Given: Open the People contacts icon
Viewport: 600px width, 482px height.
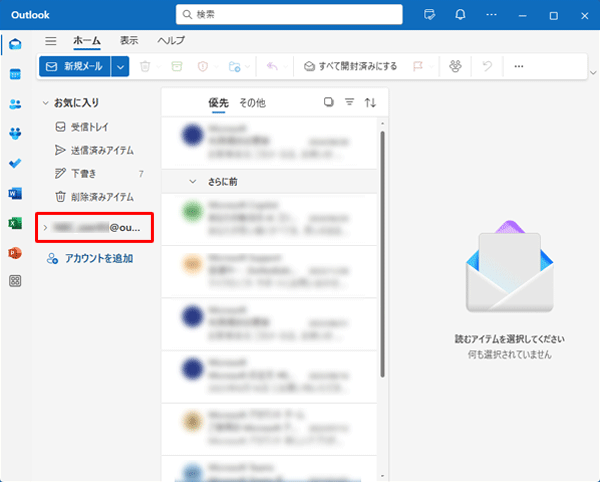Looking at the screenshot, I should click(15, 104).
